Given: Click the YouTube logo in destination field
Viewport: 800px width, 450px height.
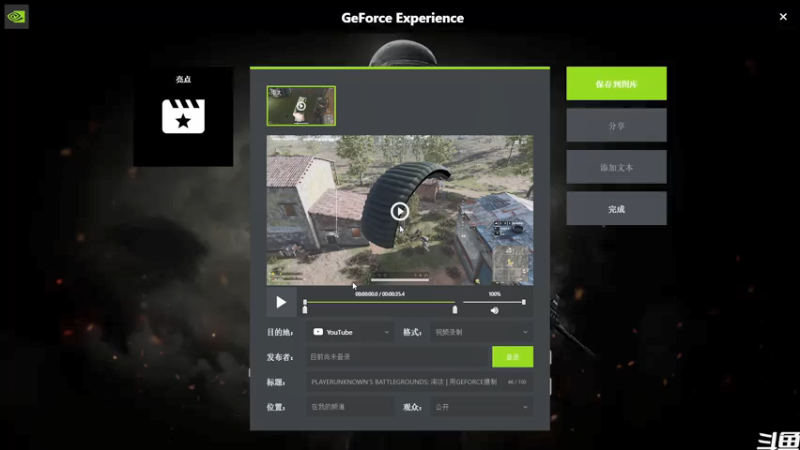Looking at the screenshot, I should point(318,332).
